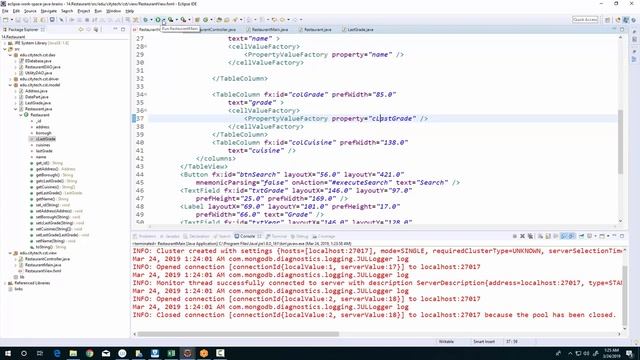Maximize the Package Explorer panel
640x360 pixels.
coord(123,29)
